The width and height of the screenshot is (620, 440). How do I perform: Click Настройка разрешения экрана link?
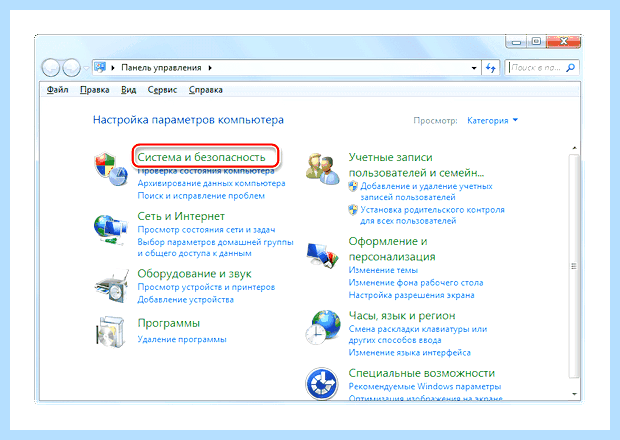(411, 295)
